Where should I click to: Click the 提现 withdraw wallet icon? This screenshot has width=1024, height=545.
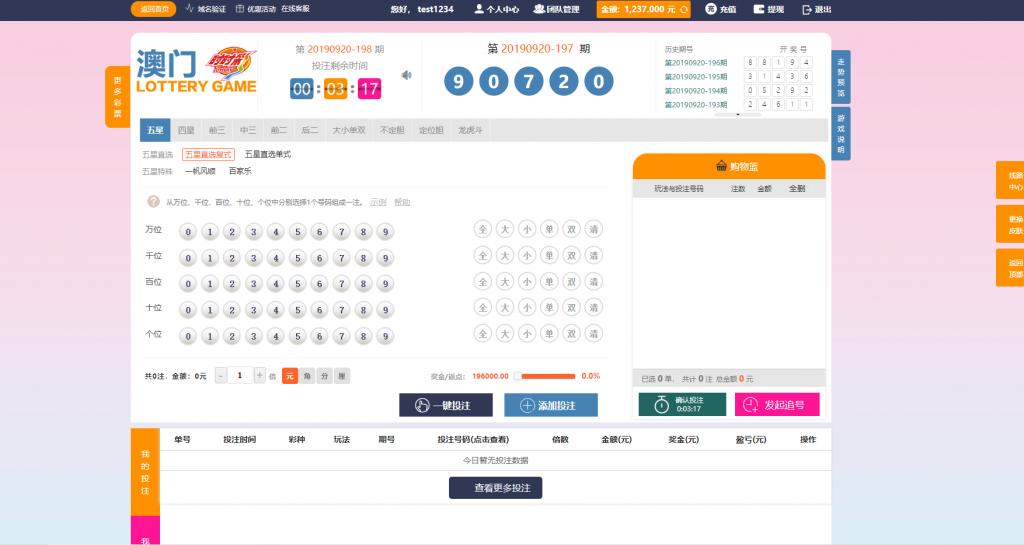(x=757, y=9)
